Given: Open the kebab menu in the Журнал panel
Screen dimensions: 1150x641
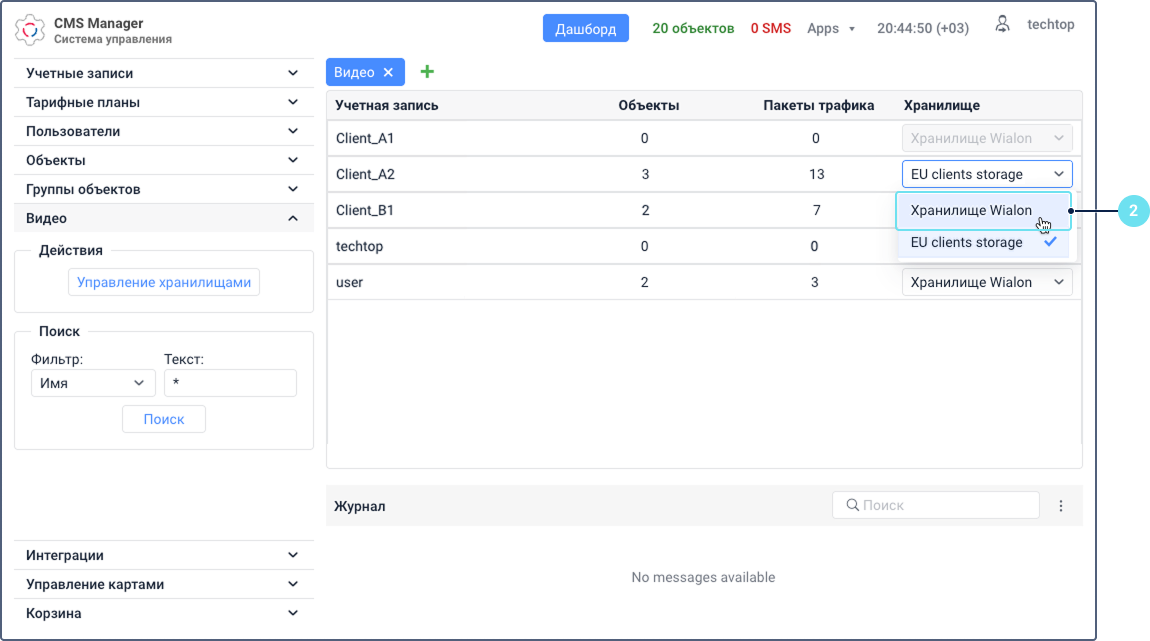Looking at the screenshot, I should click(x=1061, y=505).
